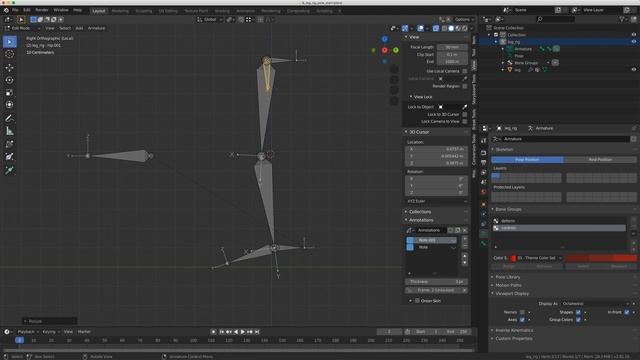Screen dimensions: 640x360
Task: Open the Armature menu in viewport header
Action: pos(96,28)
